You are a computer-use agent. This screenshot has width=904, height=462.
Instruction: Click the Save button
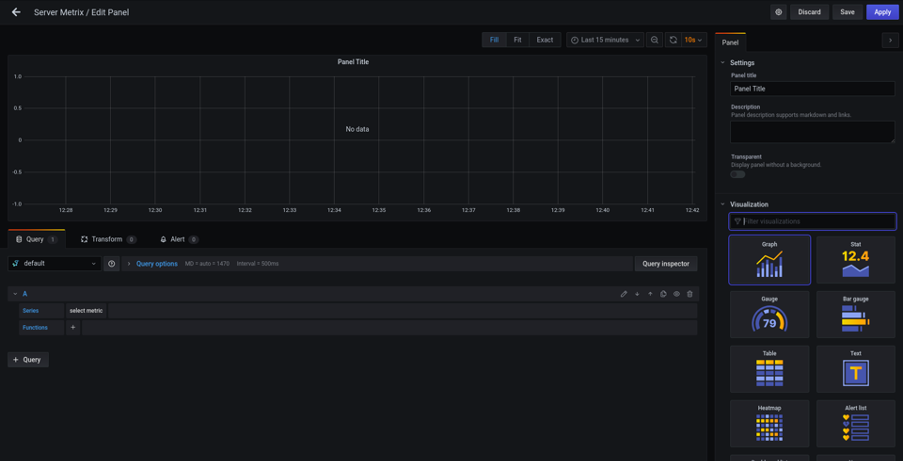pos(848,12)
